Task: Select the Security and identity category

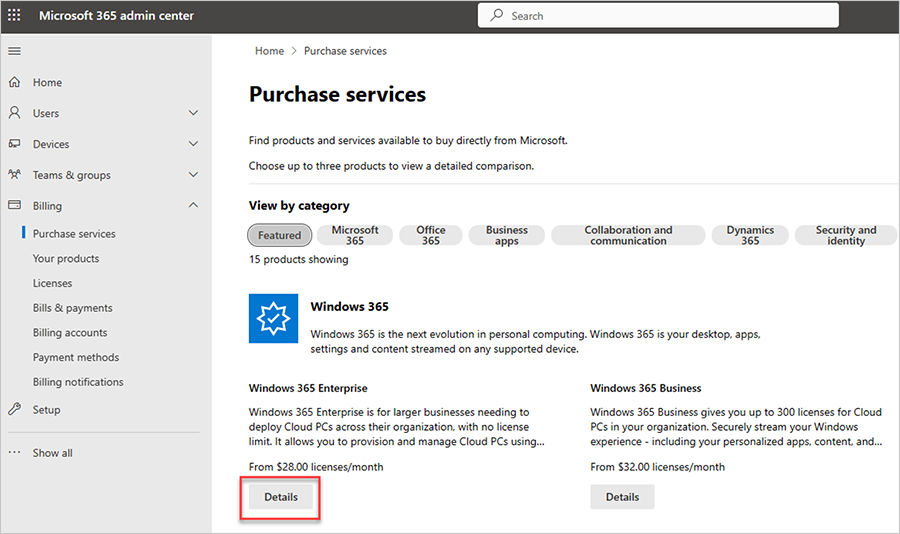Action: (x=845, y=235)
